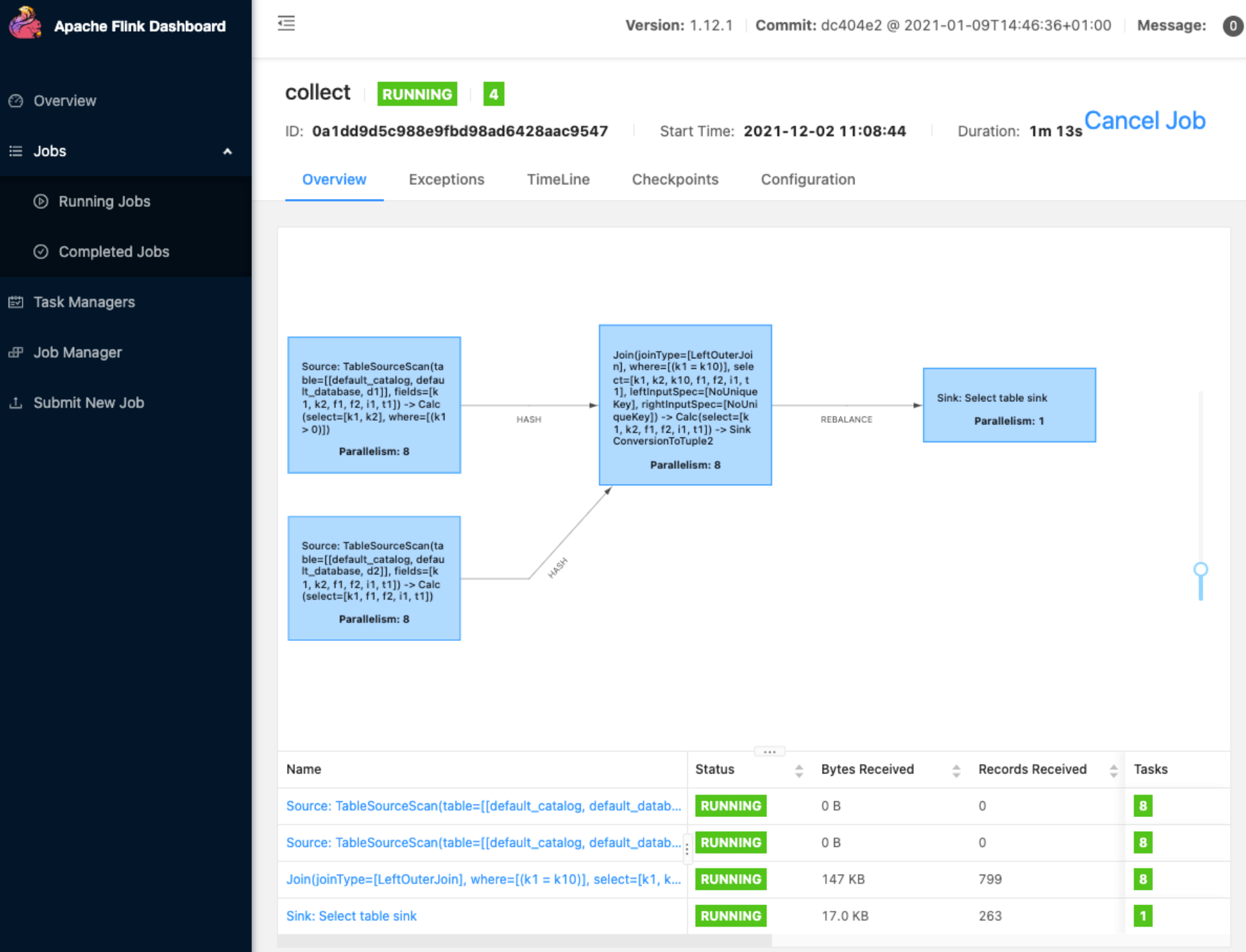This screenshot has height=952, width=1246.
Task: Switch to the Checkpoints tab
Action: (675, 180)
